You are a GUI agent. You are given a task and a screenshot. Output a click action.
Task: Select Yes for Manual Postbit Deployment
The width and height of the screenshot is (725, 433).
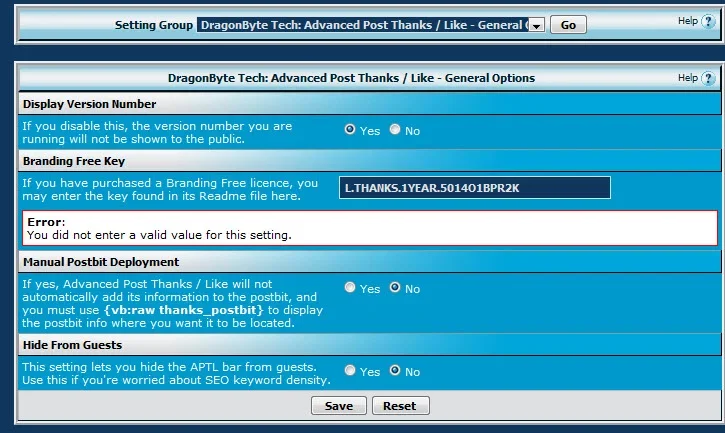pyautogui.click(x=350, y=287)
